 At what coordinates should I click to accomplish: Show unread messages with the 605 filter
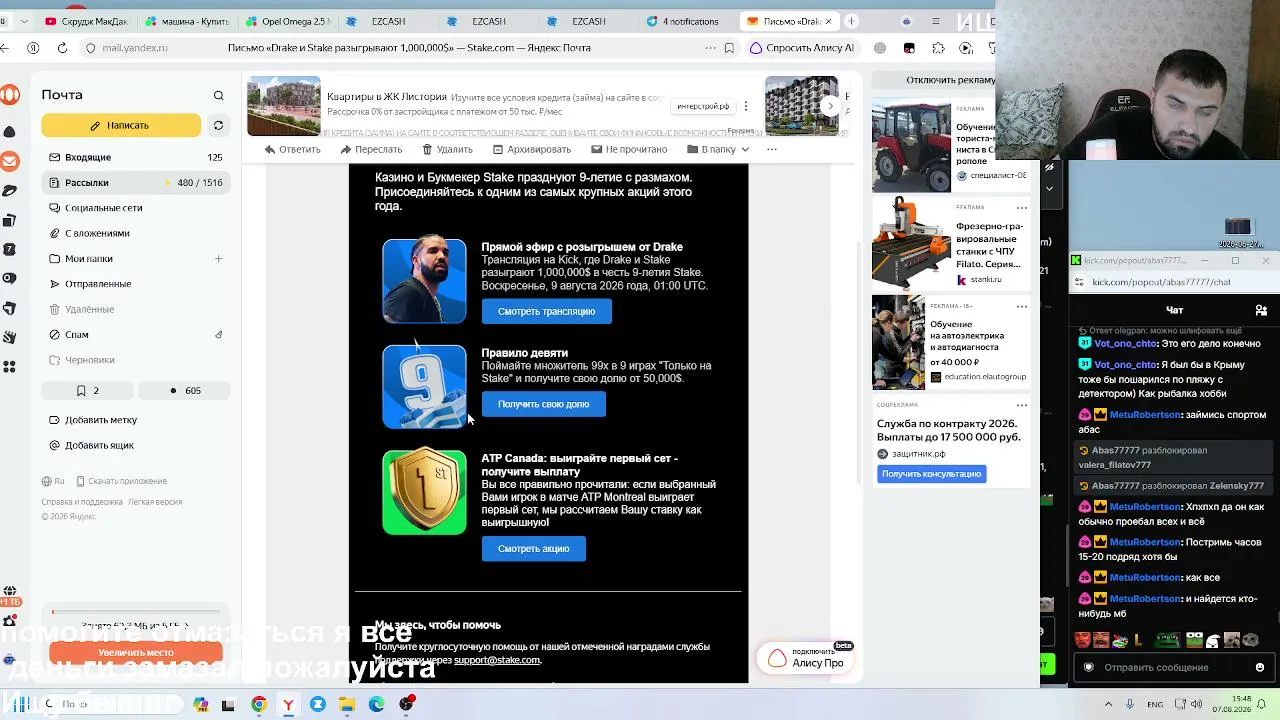185,391
